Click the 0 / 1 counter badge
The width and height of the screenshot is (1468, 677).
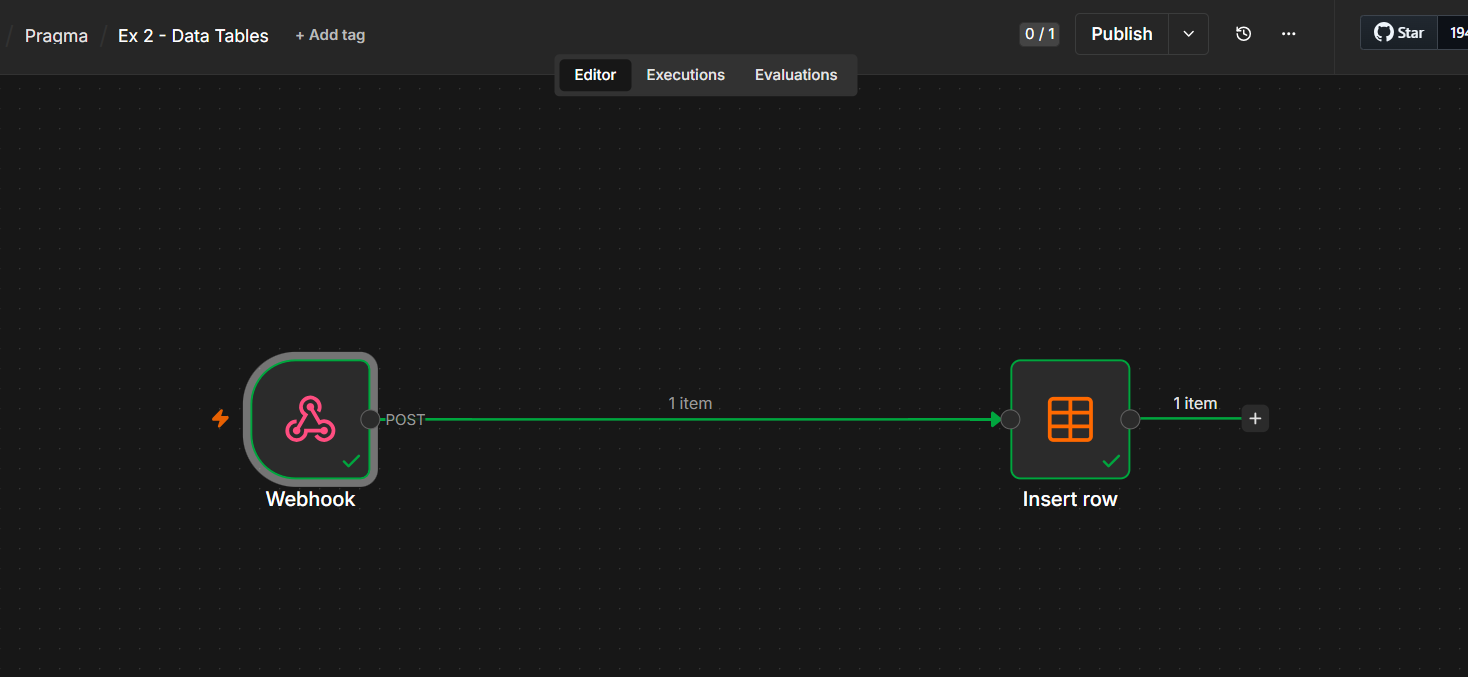[1040, 34]
